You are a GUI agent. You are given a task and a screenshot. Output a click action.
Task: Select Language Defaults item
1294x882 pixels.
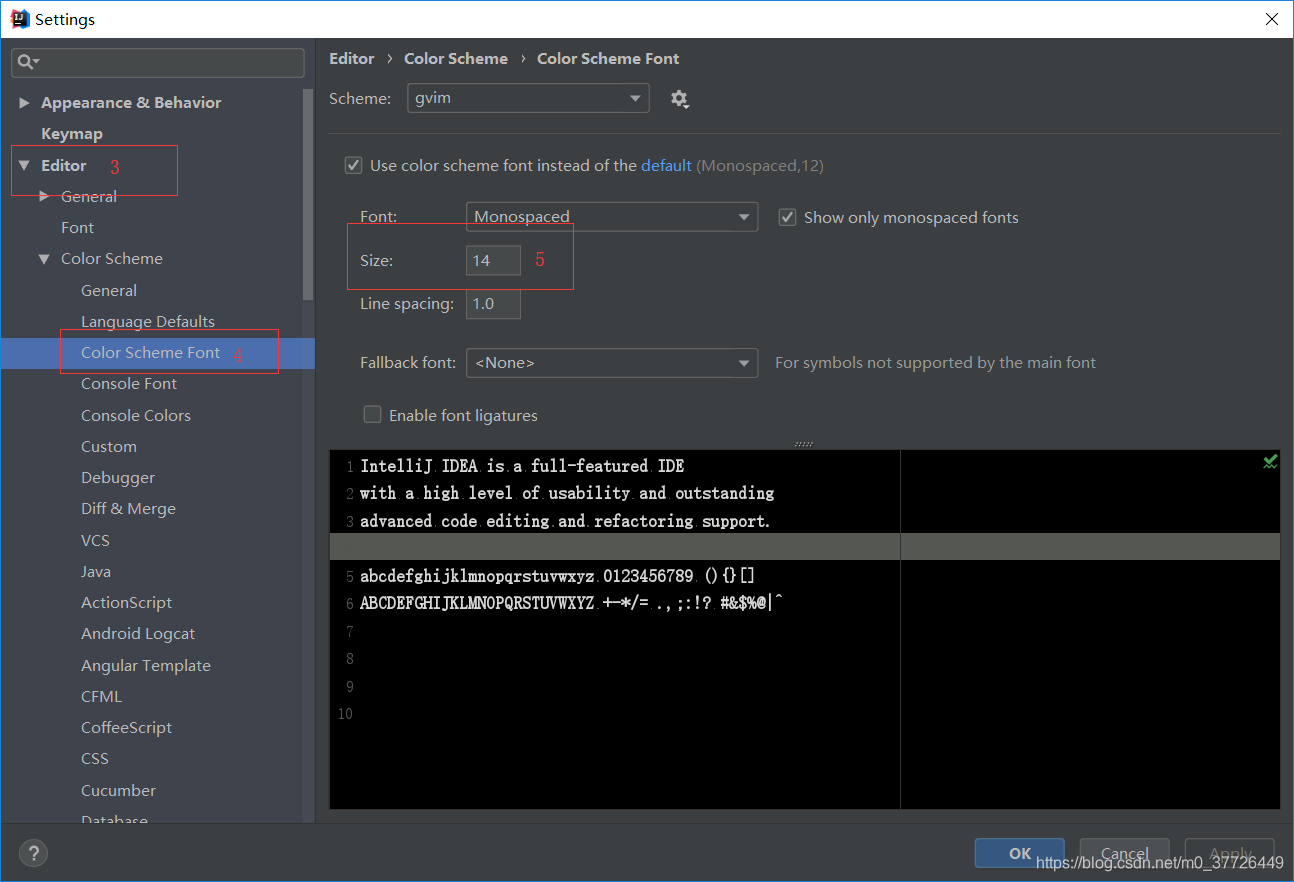point(148,321)
